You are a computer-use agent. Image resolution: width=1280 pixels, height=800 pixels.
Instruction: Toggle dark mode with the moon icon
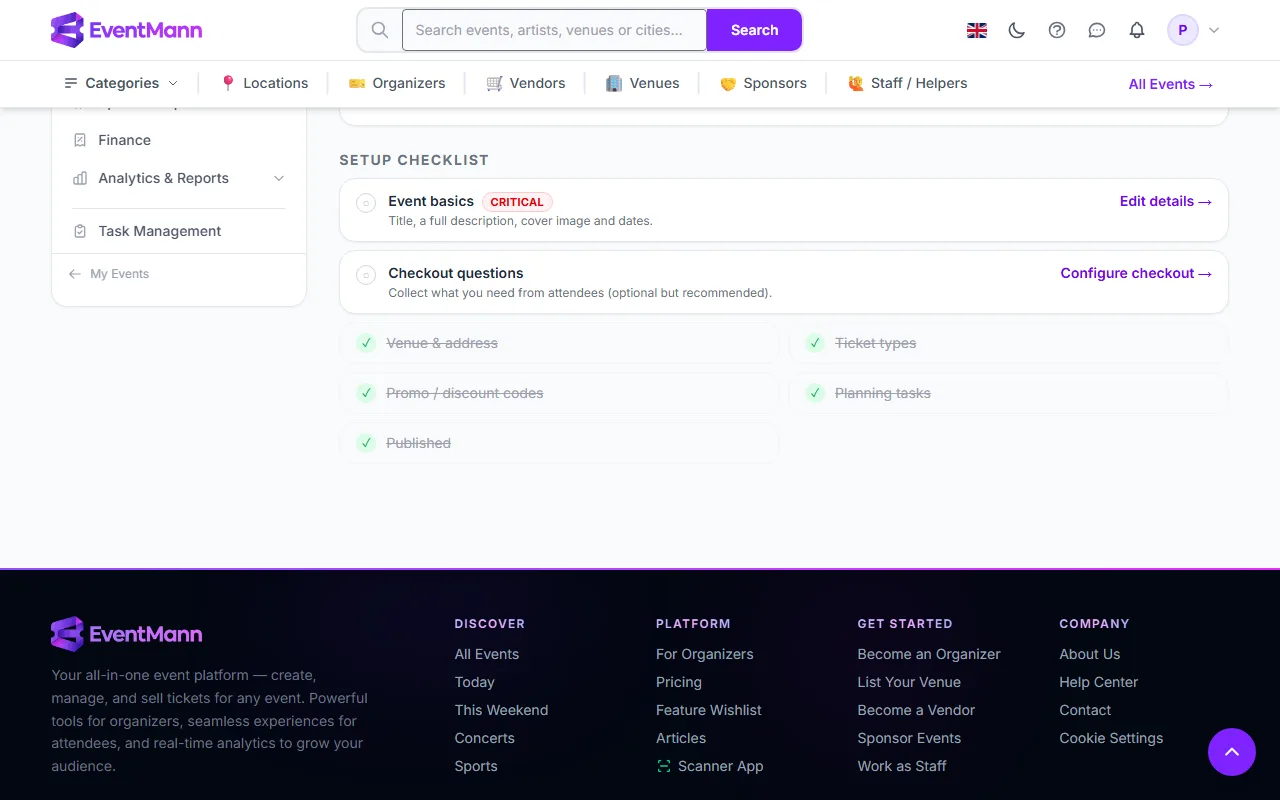coord(1017,30)
